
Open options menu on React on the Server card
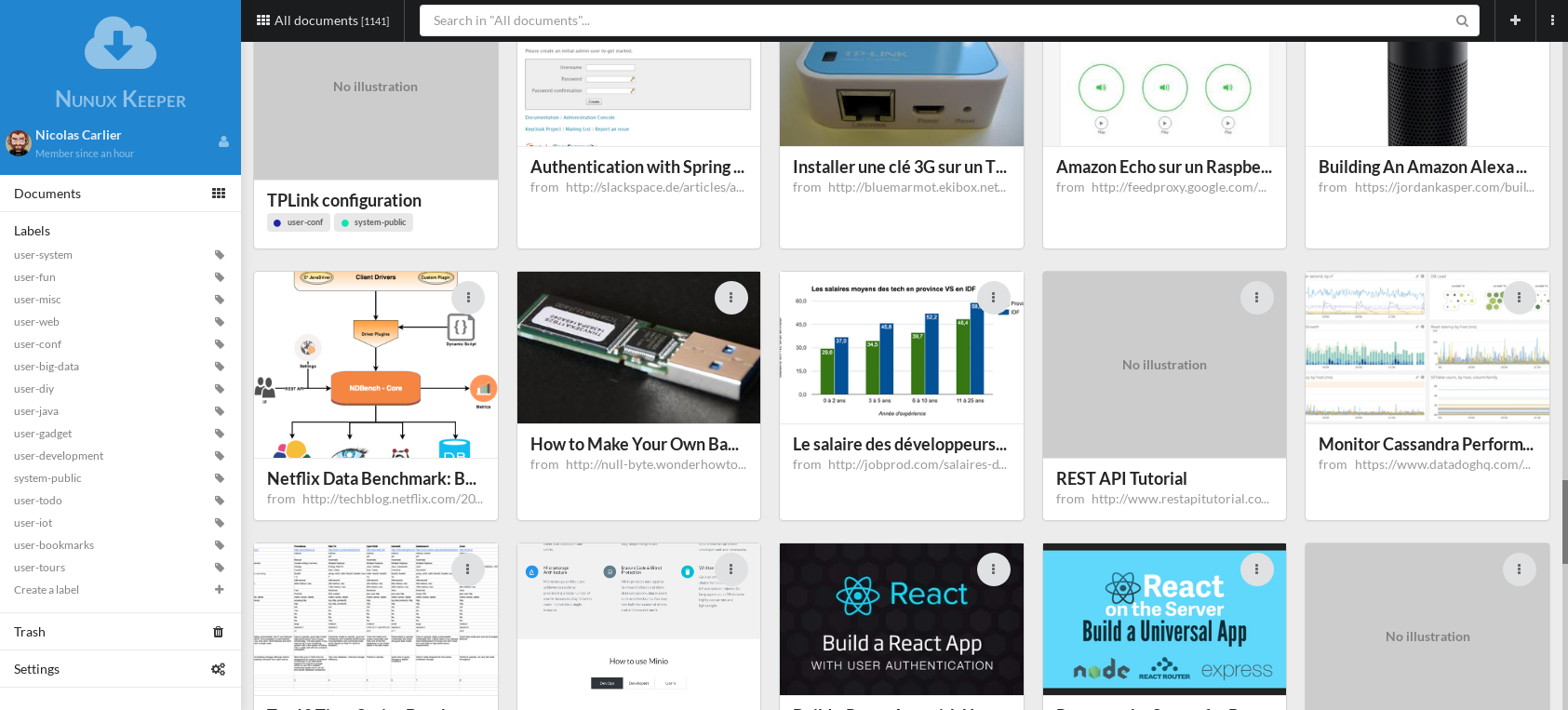coord(1257,569)
